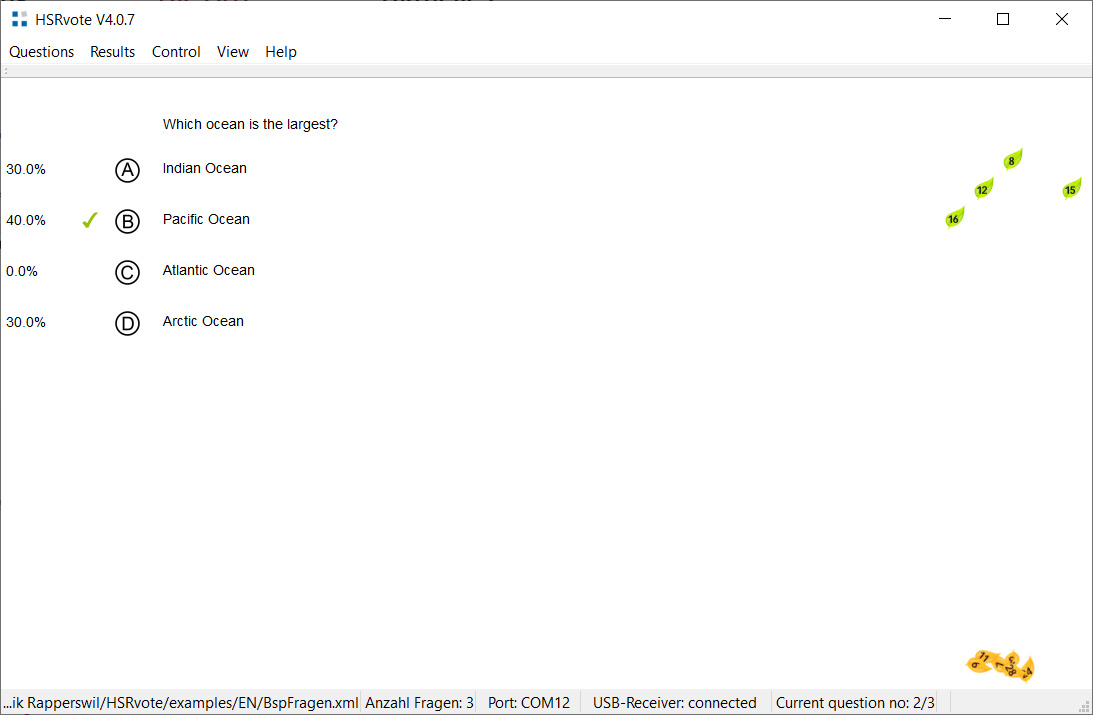The width and height of the screenshot is (1093, 715).
Task: Click the fallen orange leaf numbered 11
Action: click(982, 659)
